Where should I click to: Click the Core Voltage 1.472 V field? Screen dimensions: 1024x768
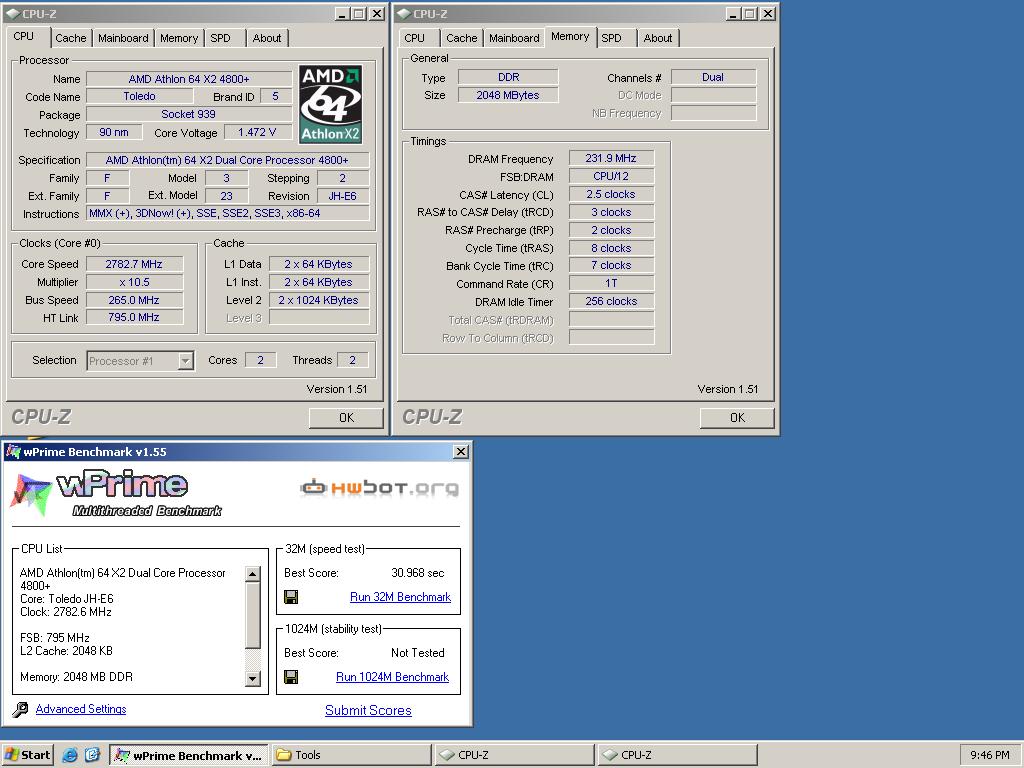click(257, 132)
